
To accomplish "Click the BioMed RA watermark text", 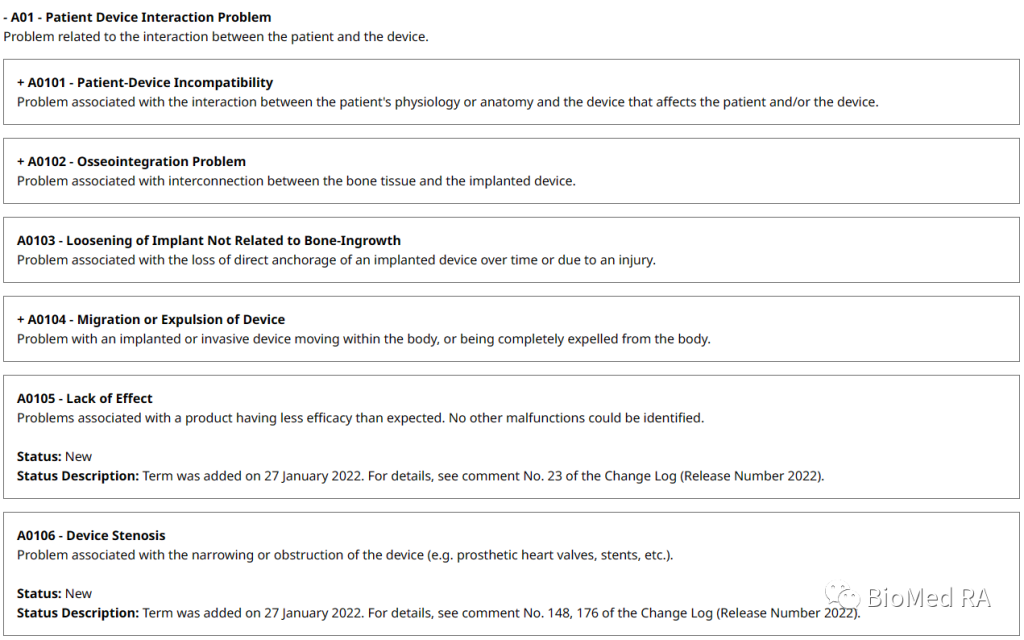I will point(927,598).
